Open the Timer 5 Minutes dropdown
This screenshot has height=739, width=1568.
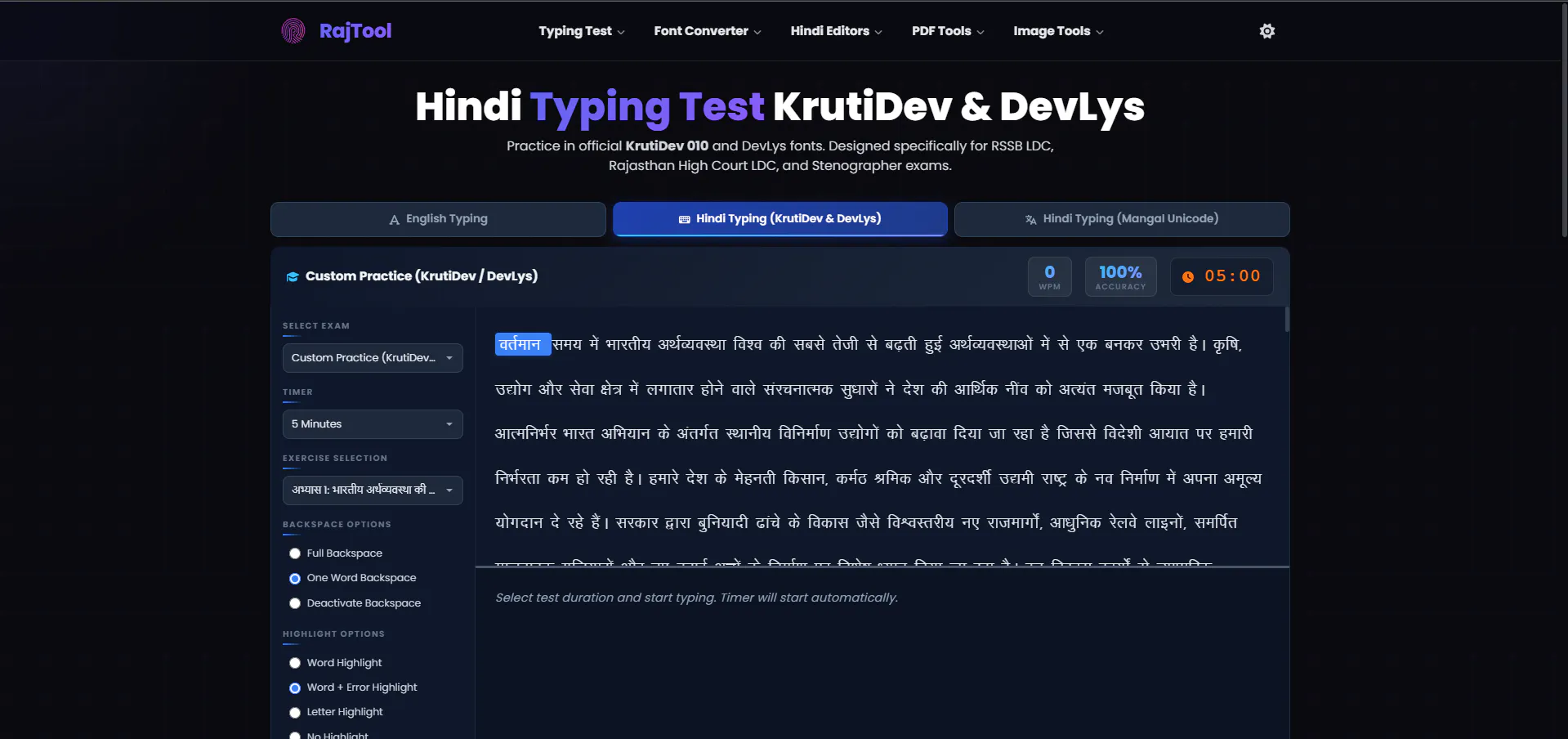coord(373,424)
